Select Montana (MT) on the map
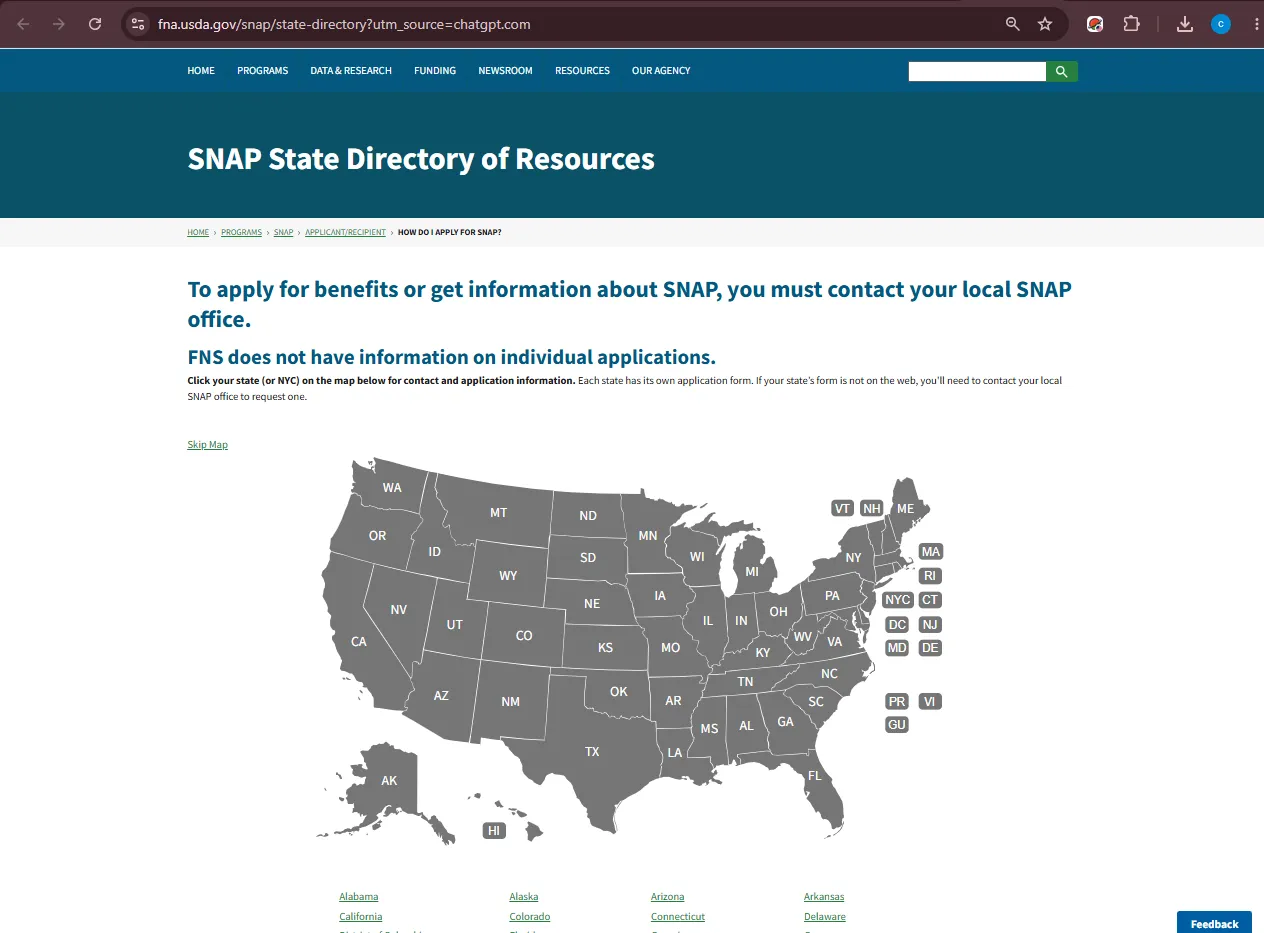 coord(498,513)
